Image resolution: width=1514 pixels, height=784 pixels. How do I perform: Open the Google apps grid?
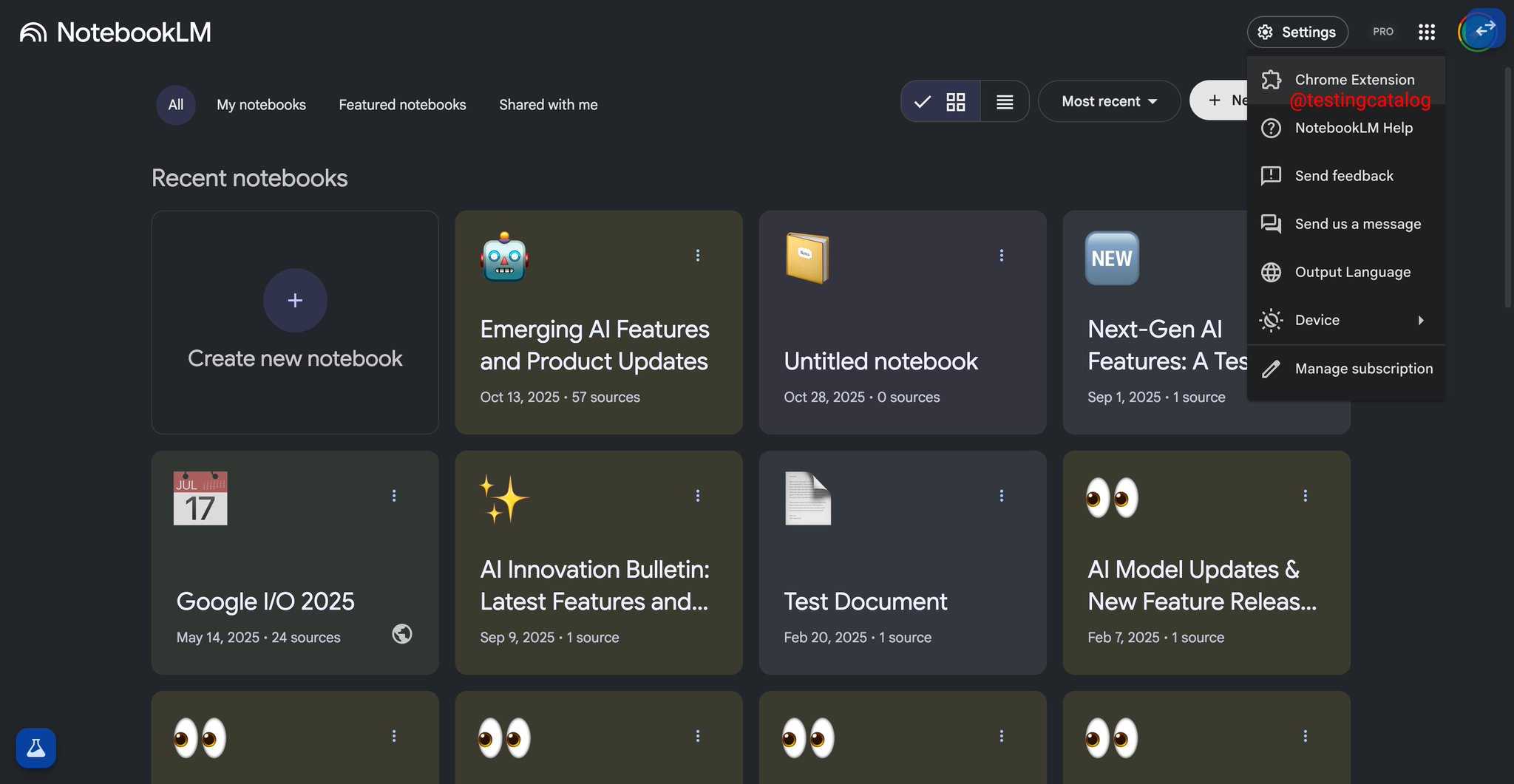1427,32
